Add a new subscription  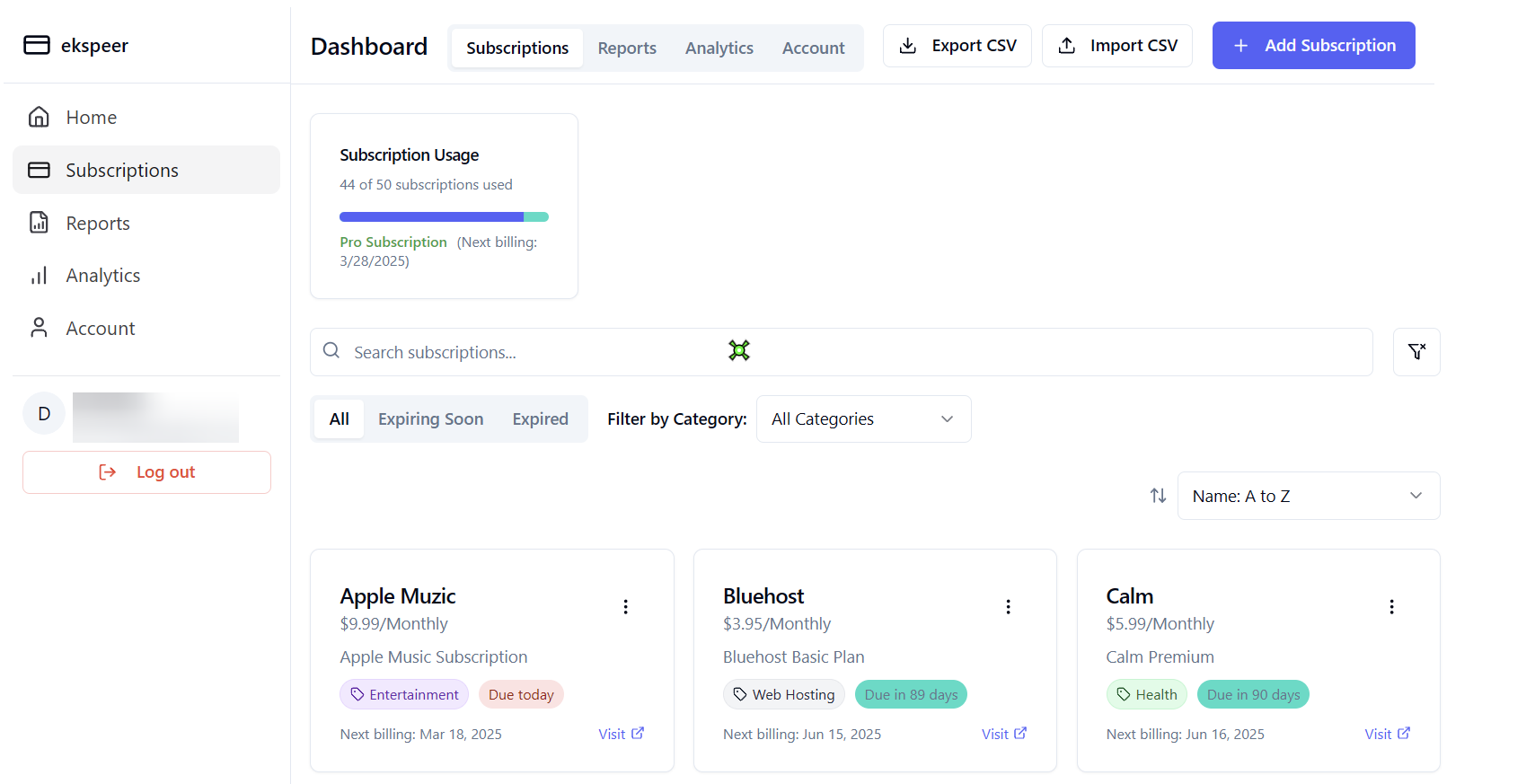[x=1314, y=46]
